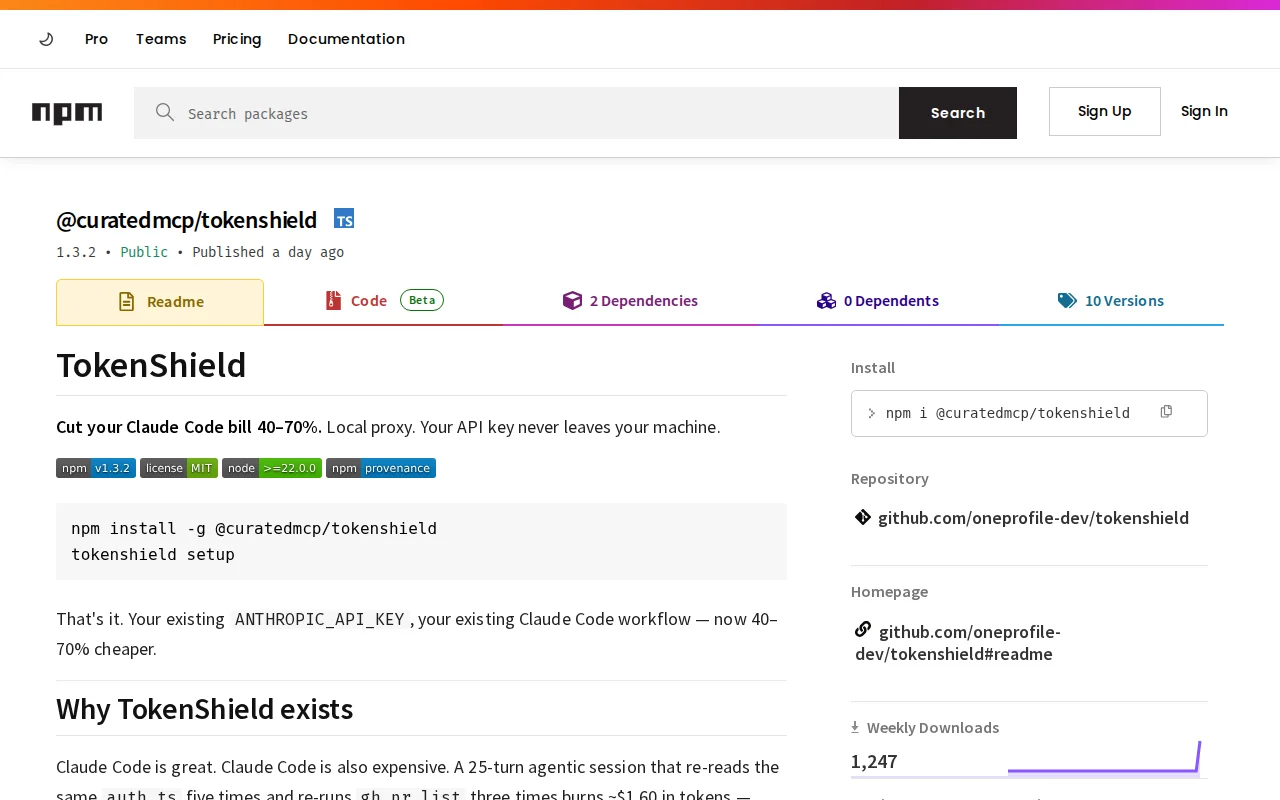Click the Published a day ago text
1280x800 pixels.
268,252
